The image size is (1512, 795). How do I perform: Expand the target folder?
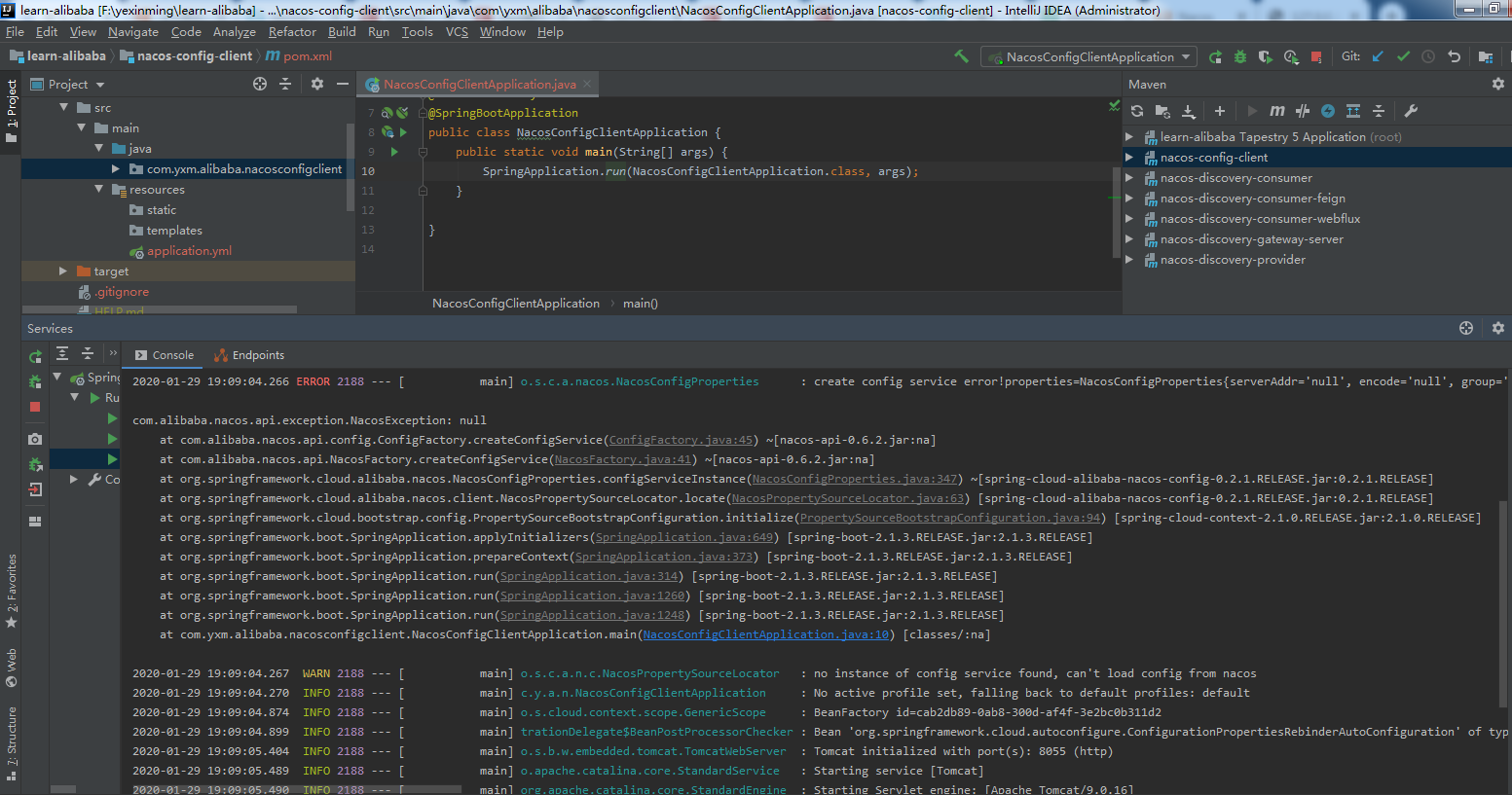pyautogui.click(x=63, y=271)
